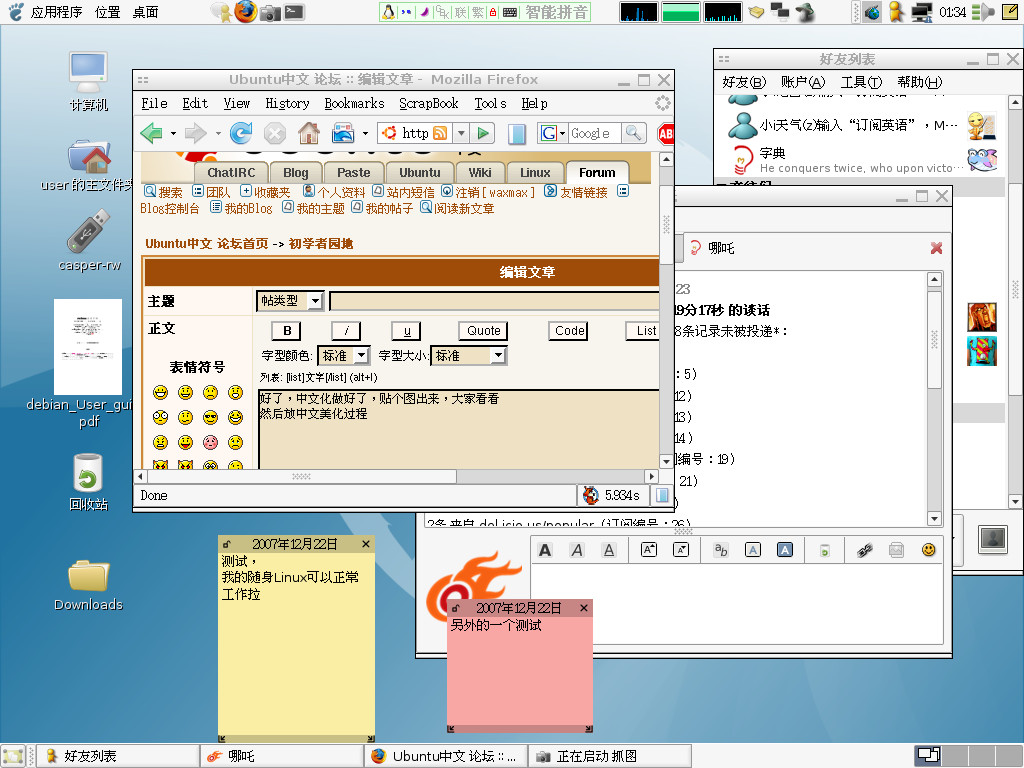Image resolution: width=1024 pixels, height=768 pixels.
Task: Click in the forum post body text area
Action: 459,429
